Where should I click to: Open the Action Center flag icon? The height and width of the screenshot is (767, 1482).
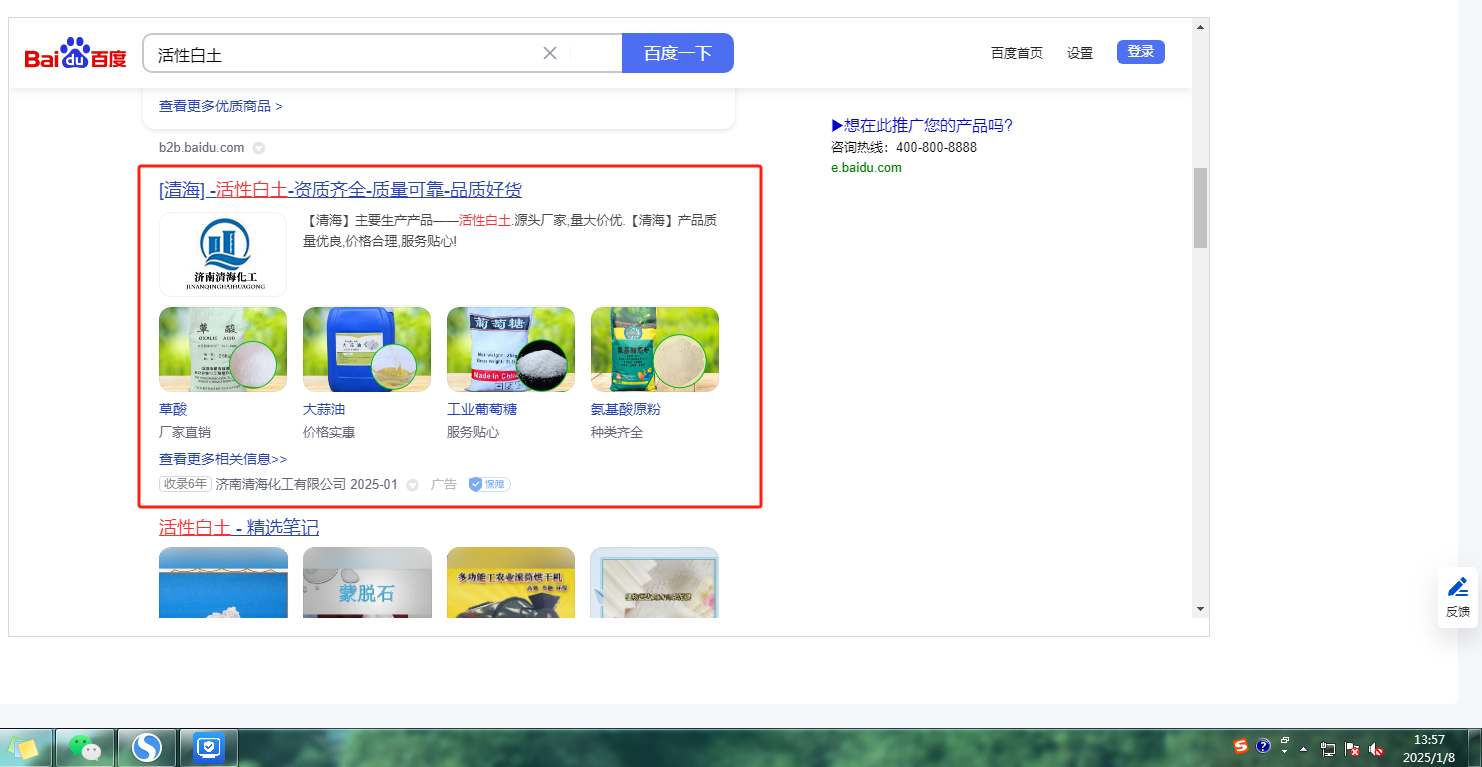point(1352,748)
